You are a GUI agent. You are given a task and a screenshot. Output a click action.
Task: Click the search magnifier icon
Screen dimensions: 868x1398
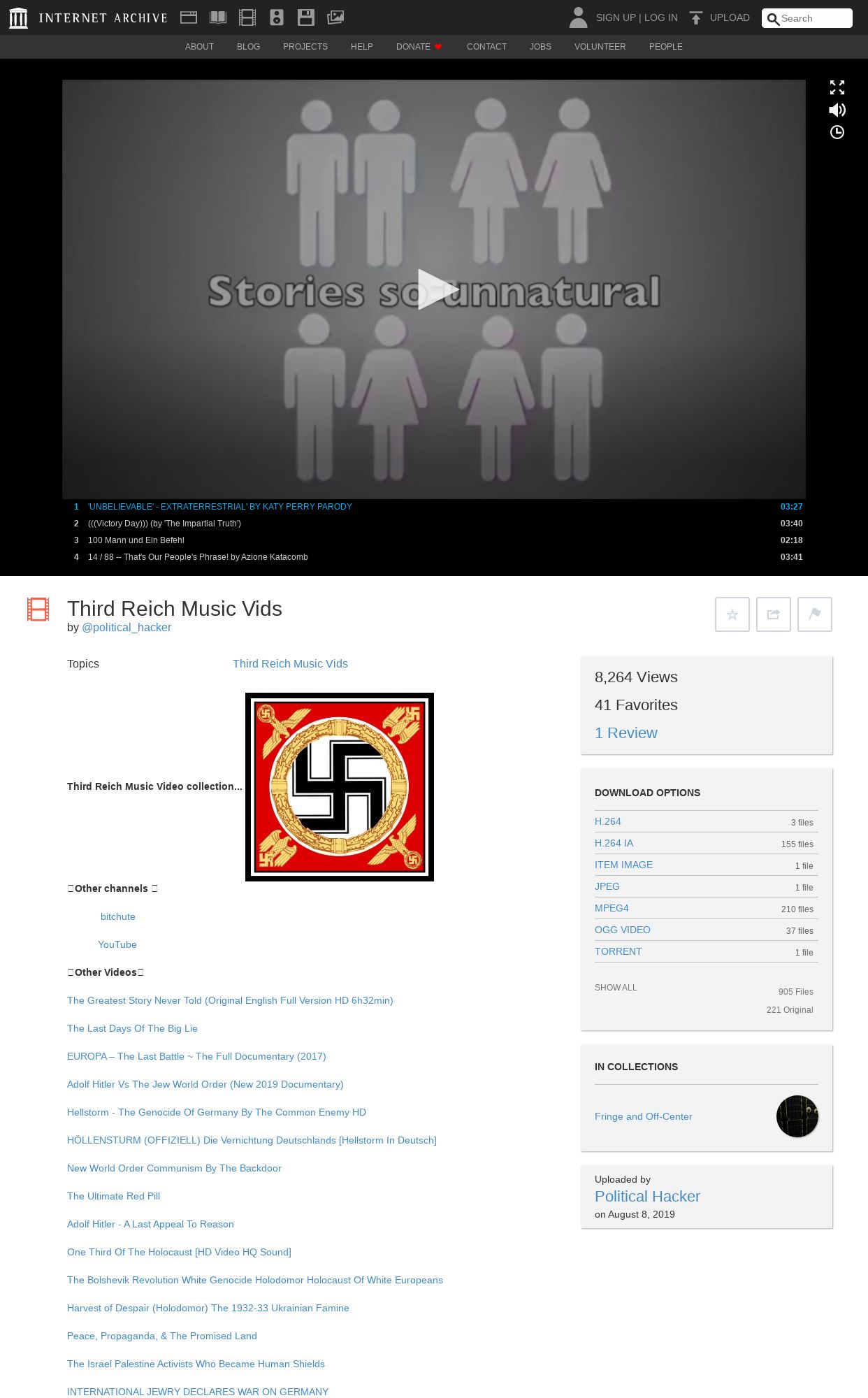click(x=773, y=19)
